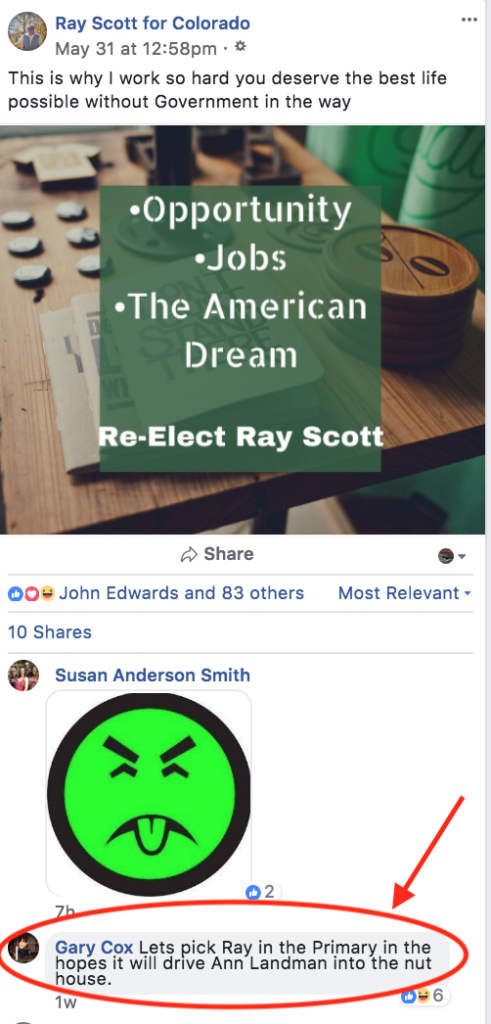The width and height of the screenshot is (491, 1024).
Task: Click the May 31 at 12:58pm timestamp
Action: pyautogui.click(x=136, y=48)
